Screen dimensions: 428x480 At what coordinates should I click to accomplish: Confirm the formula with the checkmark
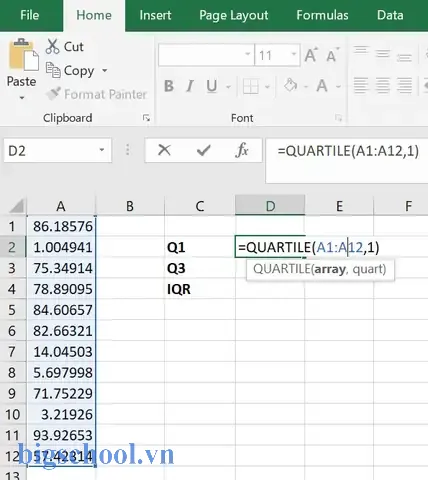(x=203, y=151)
